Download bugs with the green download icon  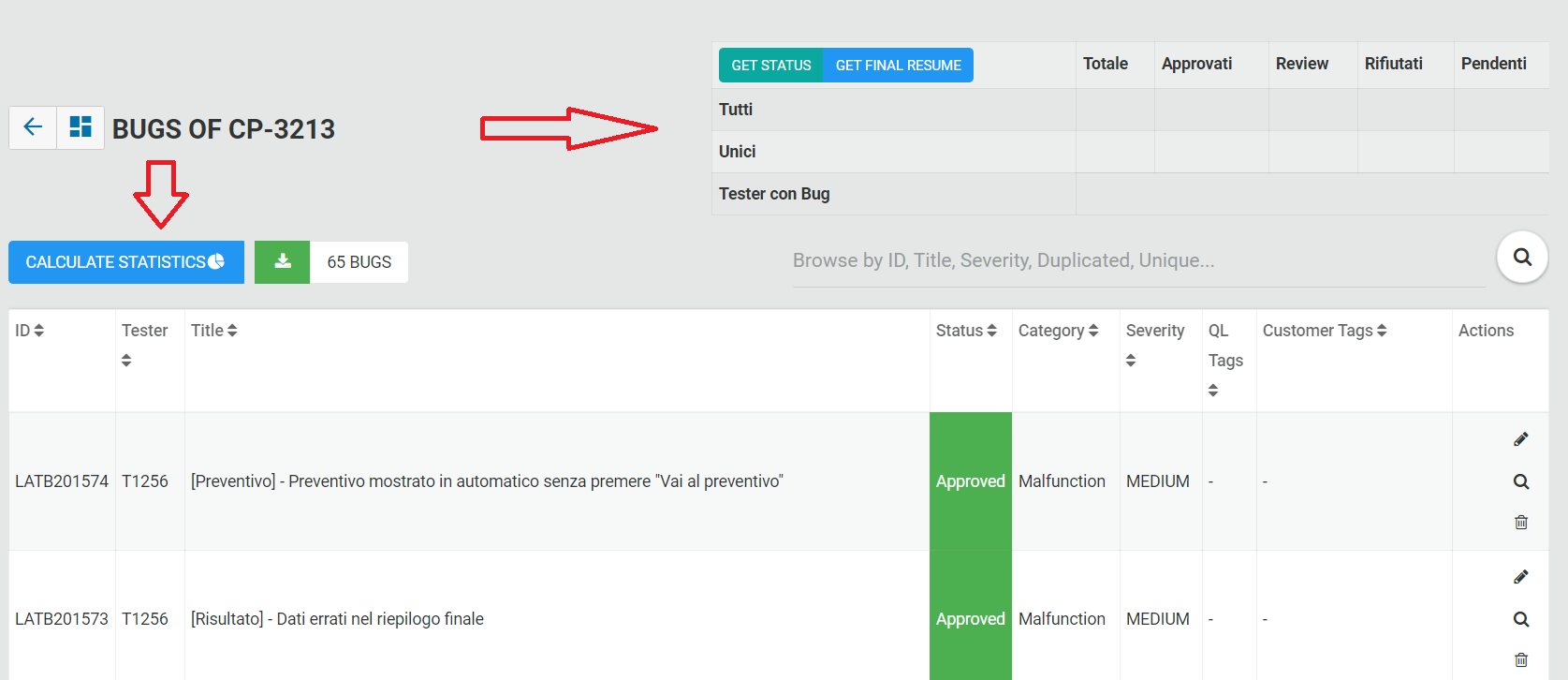tap(283, 262)
